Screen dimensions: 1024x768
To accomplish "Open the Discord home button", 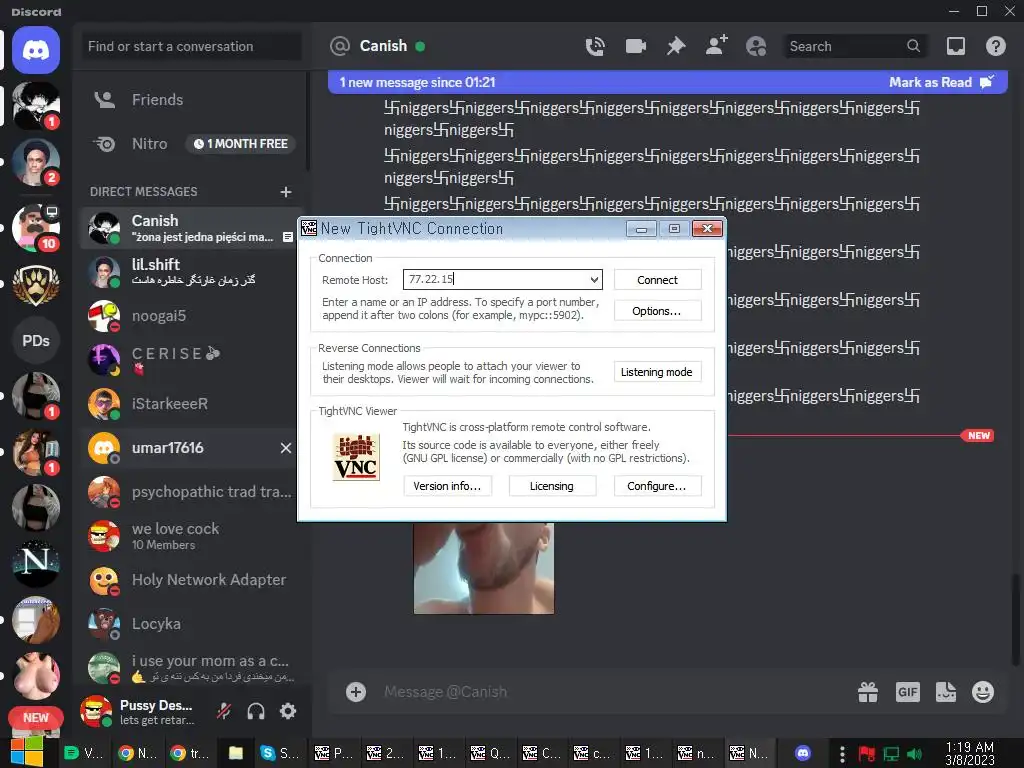I will [x=36, y=50].
